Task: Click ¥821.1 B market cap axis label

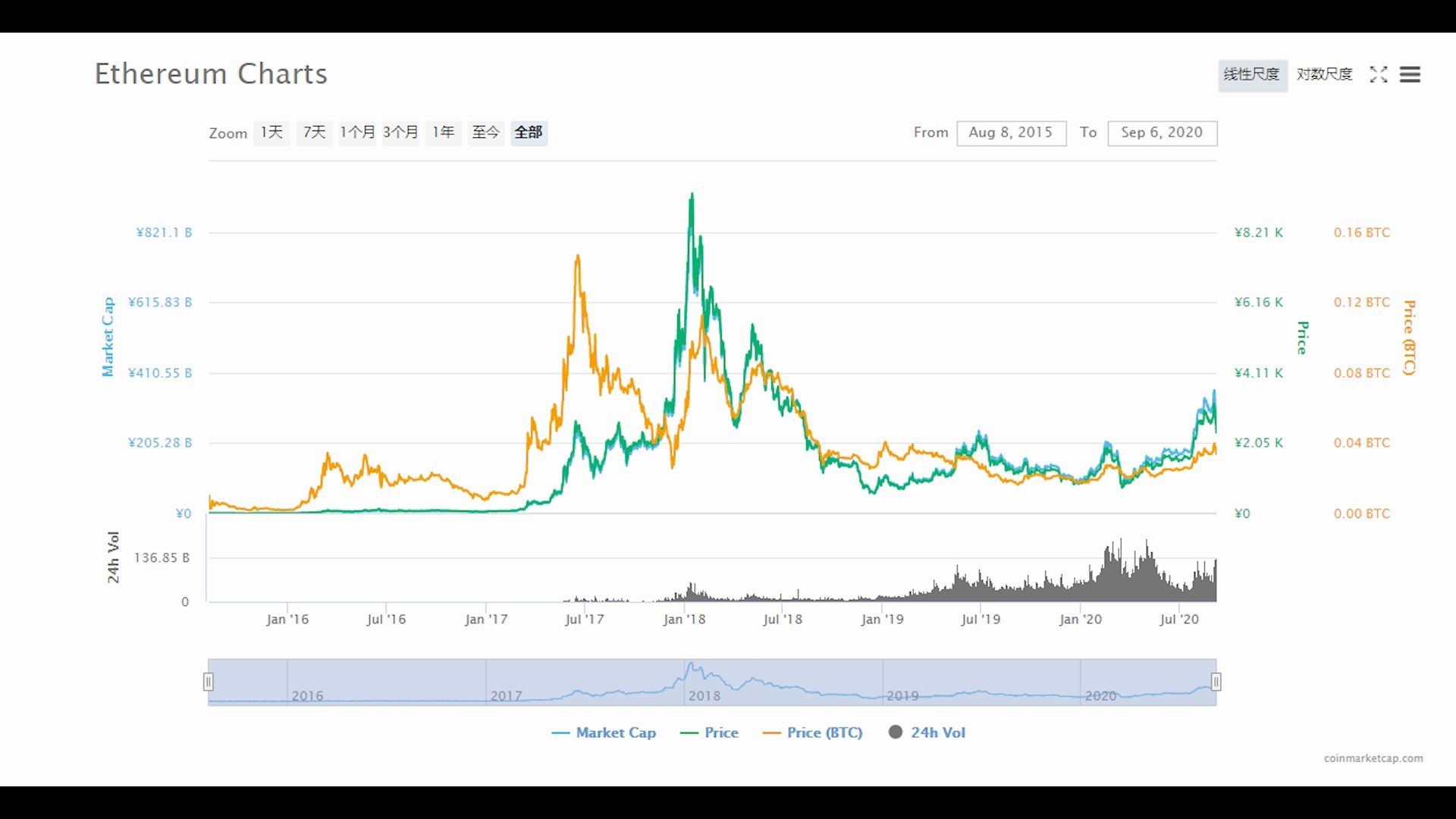Action: coord(164,233)
